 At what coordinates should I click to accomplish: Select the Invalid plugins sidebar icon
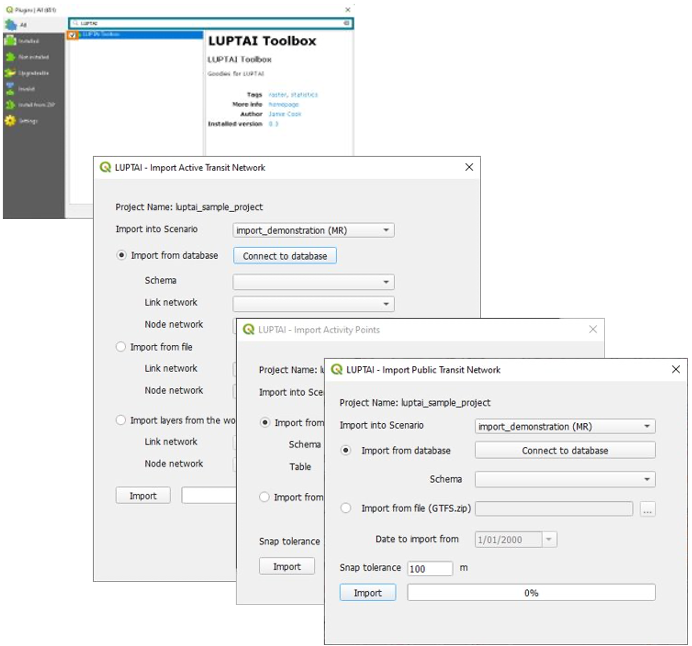point(10,89)
